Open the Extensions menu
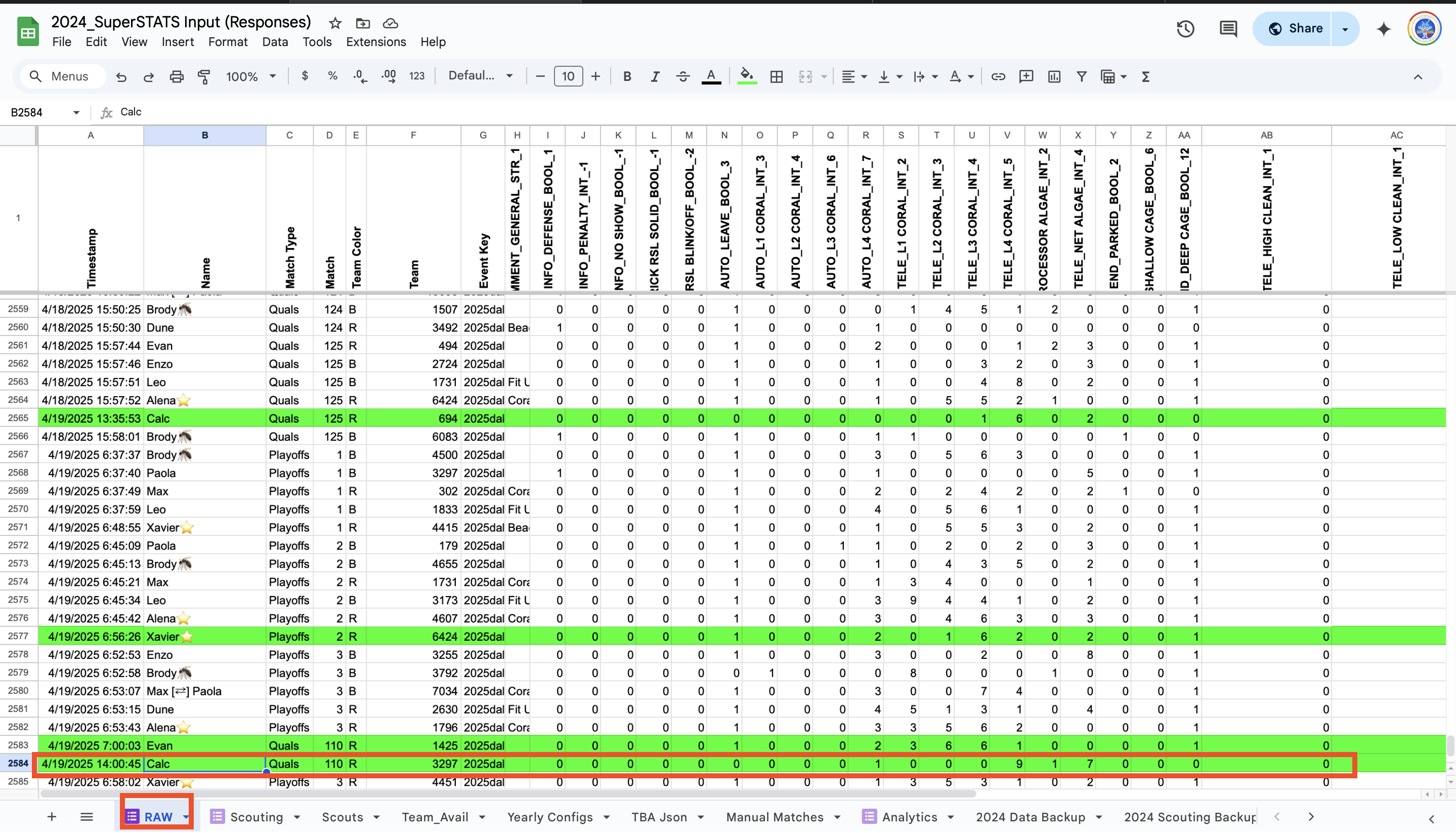The image size is (1456, 833). click(x=376, y=42)
